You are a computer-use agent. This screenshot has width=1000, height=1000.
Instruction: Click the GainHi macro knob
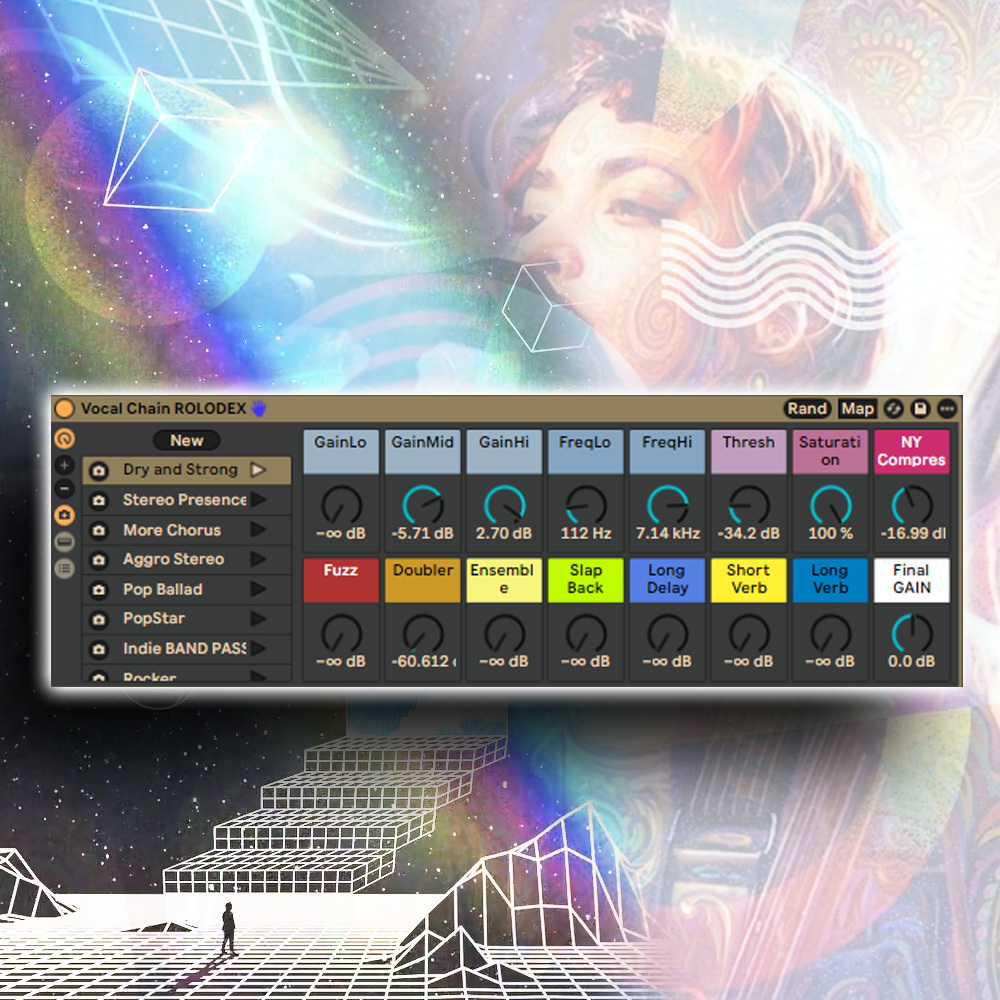(x=504, y=505)
